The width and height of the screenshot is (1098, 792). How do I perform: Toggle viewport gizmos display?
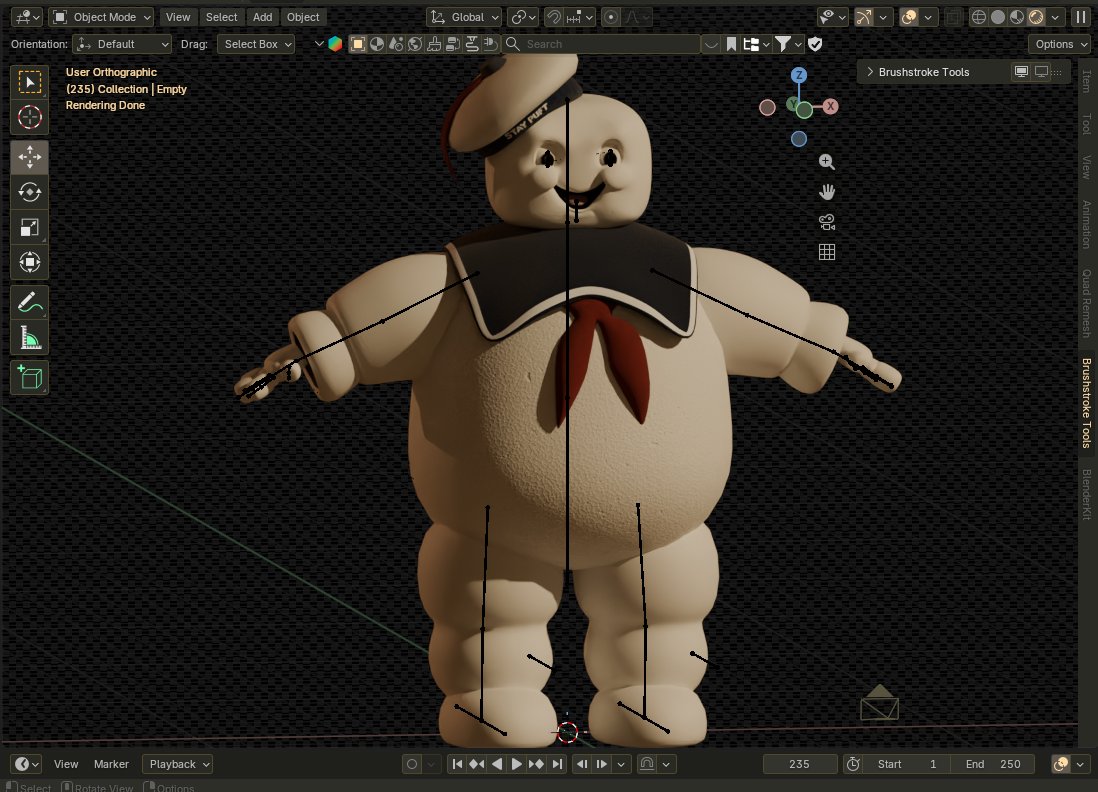[863, 18]
